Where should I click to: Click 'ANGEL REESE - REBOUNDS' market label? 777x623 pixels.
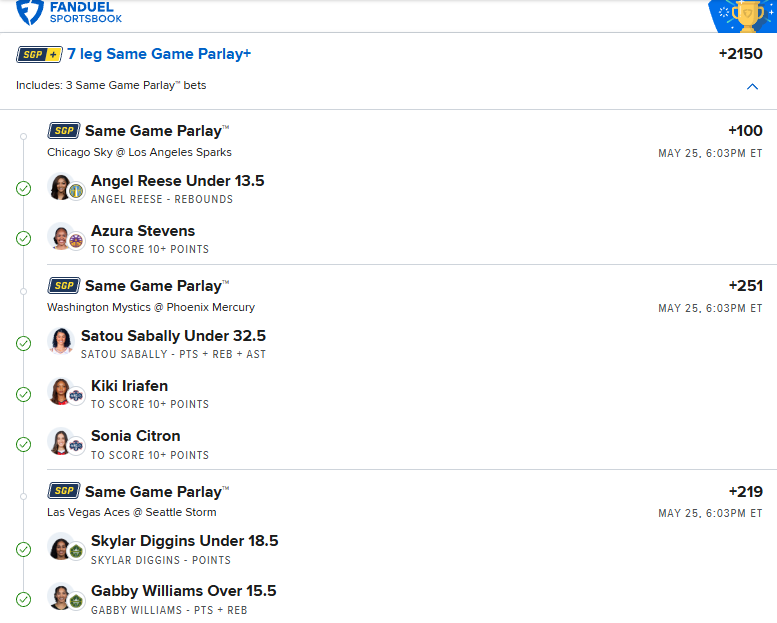coord(162,199)
